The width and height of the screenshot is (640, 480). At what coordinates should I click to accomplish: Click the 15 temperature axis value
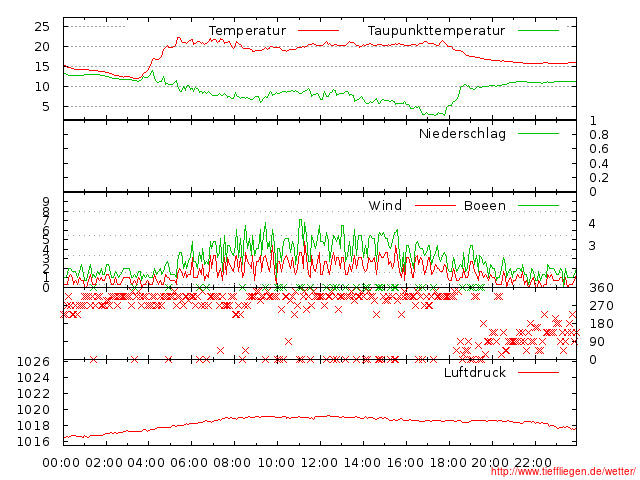point(42,67)
